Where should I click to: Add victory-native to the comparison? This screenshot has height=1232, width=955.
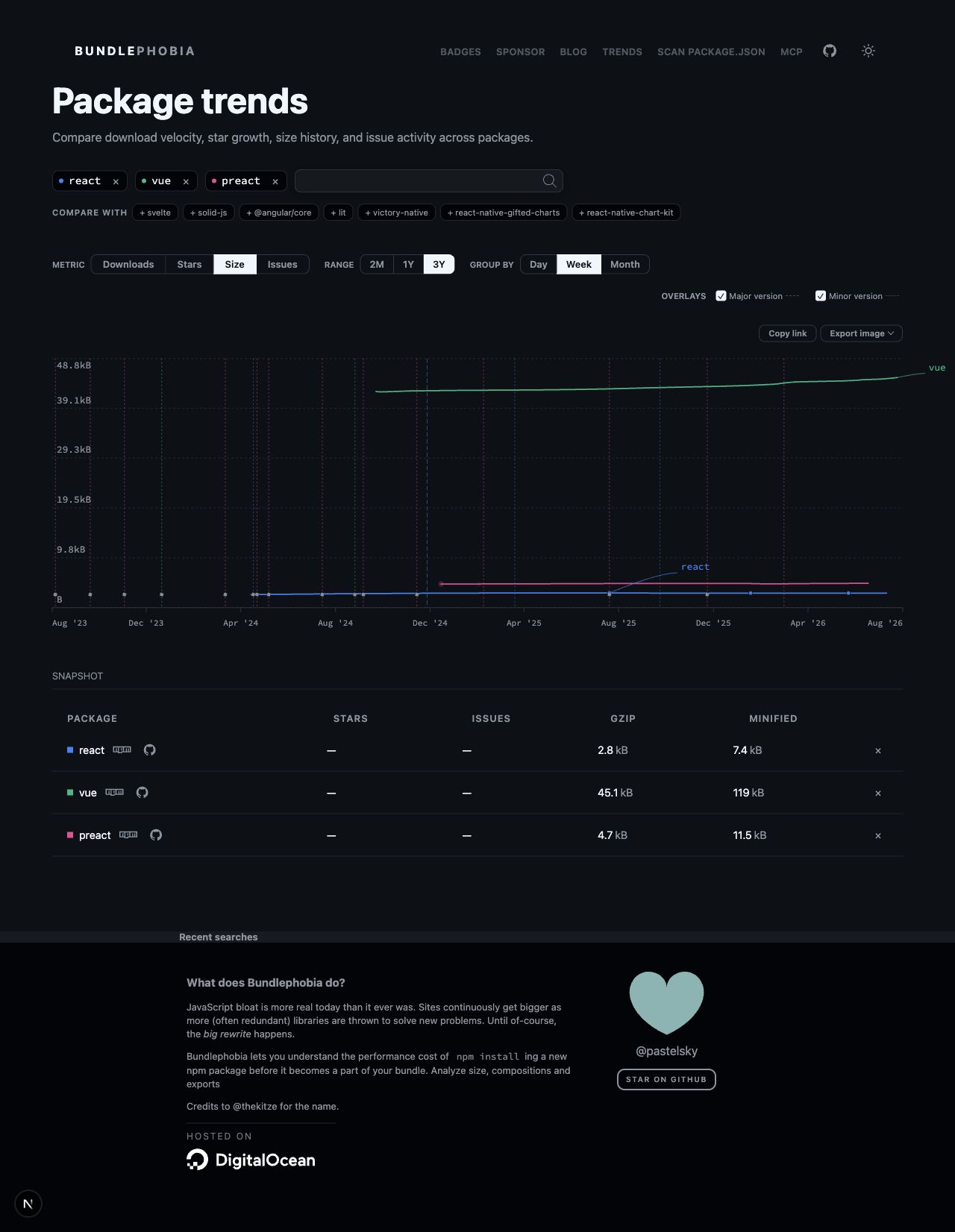pos(397,213)
